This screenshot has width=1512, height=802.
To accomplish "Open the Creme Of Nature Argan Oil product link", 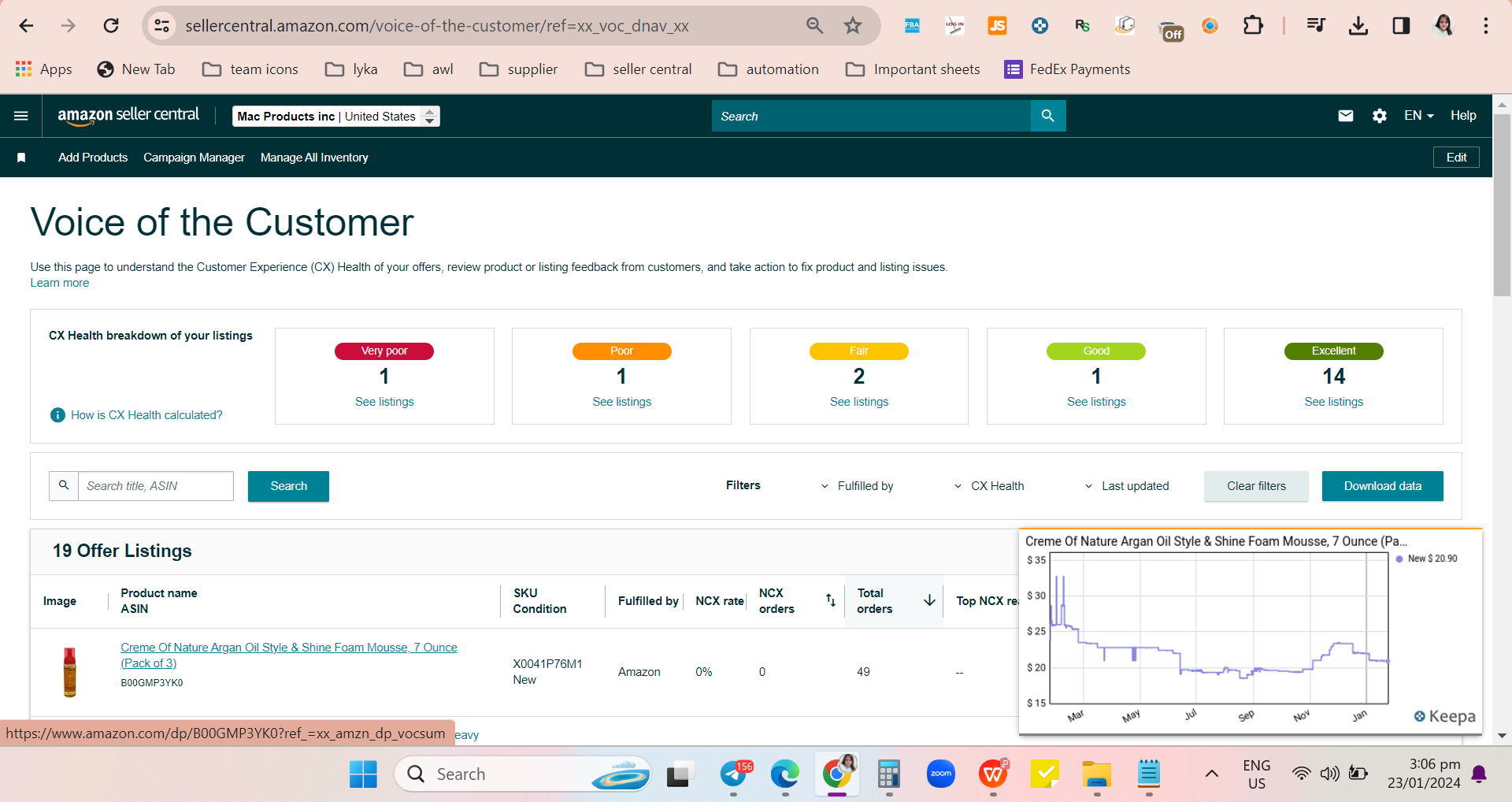I will click(x=289, y=655).
